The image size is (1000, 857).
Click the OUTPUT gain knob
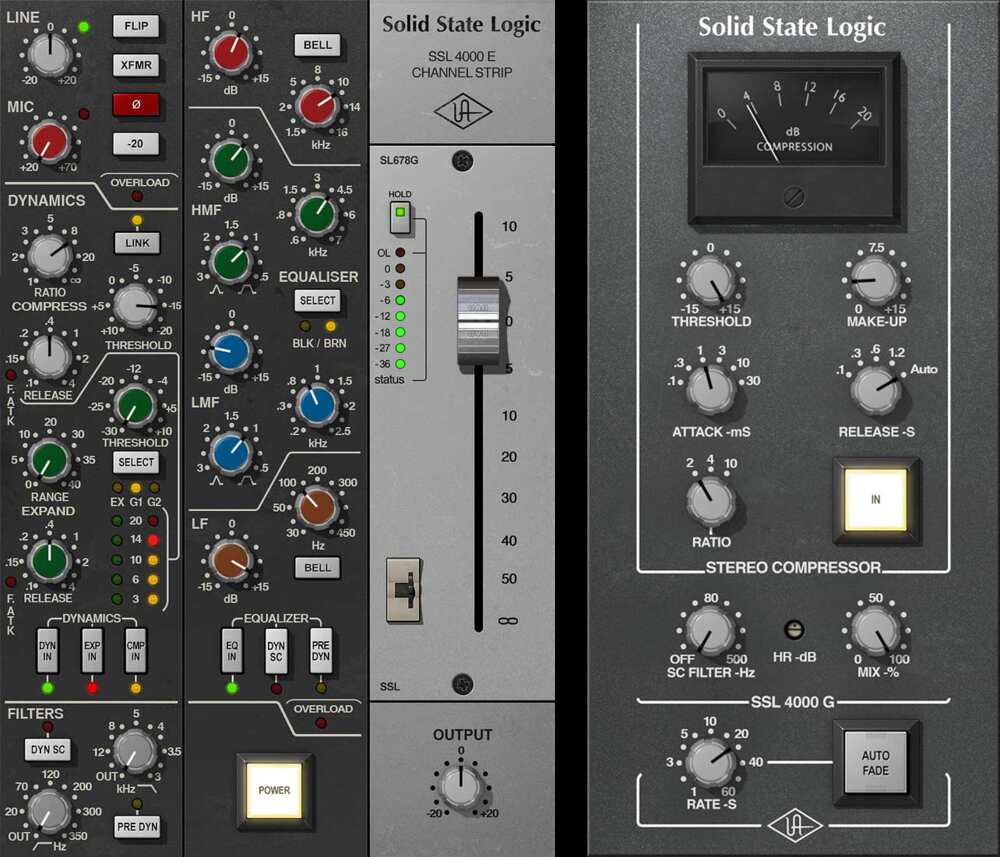pyautogui.click(x=461, y=784)
